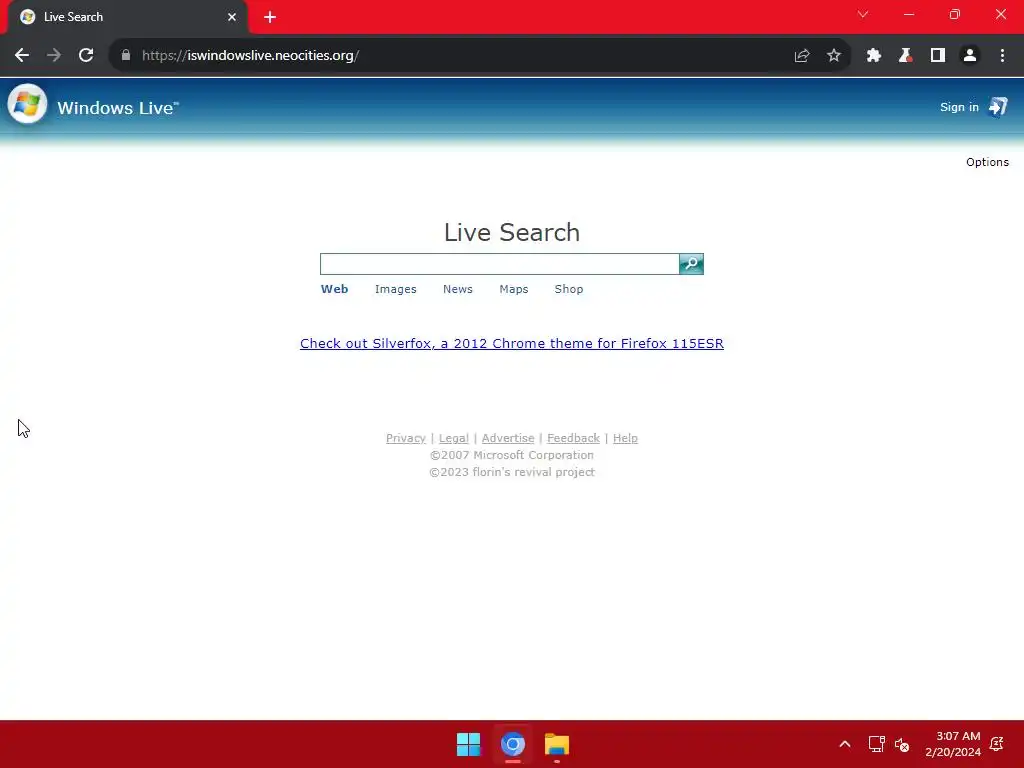Click the network status tray icon
This screenshot has height=768, width=1024.
click(x=876, y=744)
